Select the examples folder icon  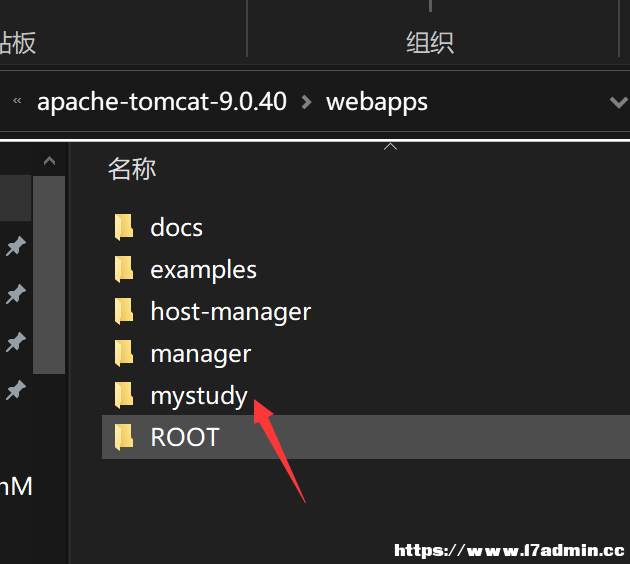click(x=124, y=269)
